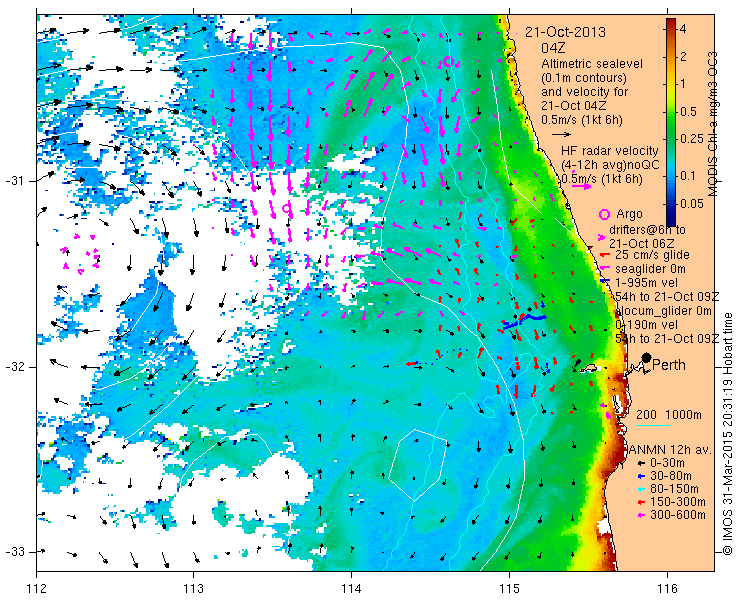The image size is (740, 600).
Task: Click the longitude axis label '112'
Action: click(36, 589)
